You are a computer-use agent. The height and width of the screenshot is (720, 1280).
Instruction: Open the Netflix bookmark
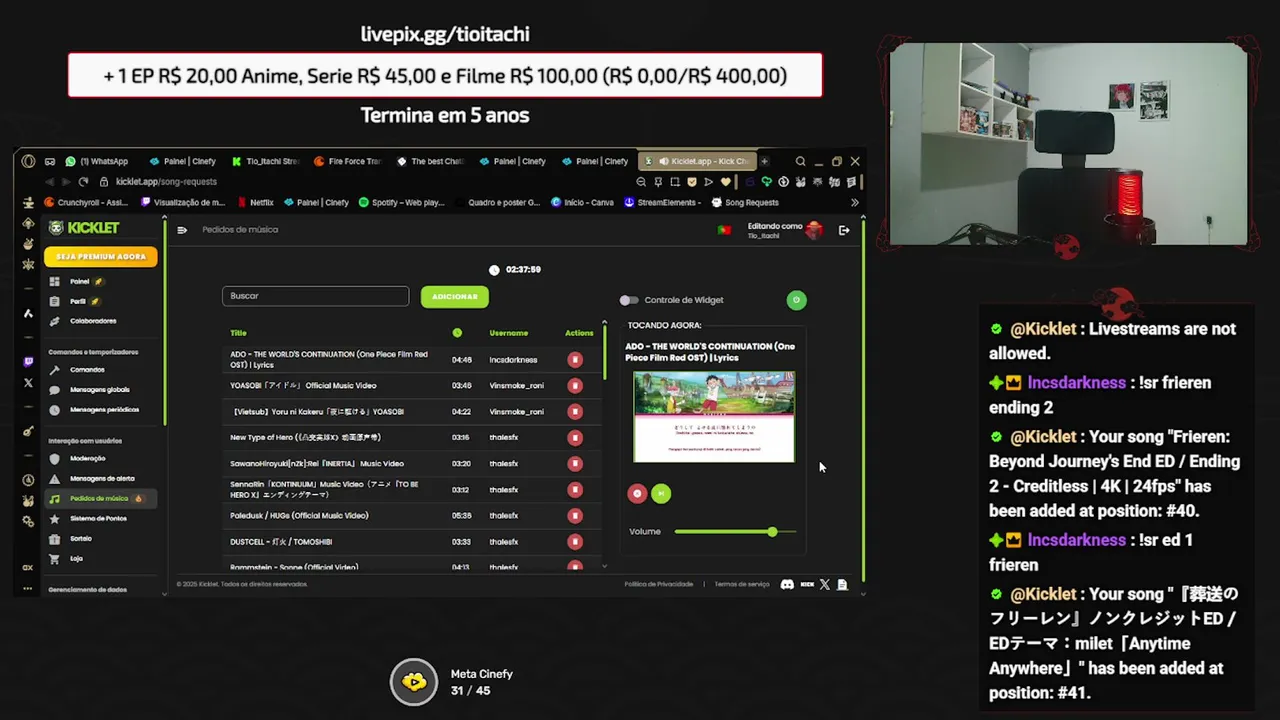254,202
